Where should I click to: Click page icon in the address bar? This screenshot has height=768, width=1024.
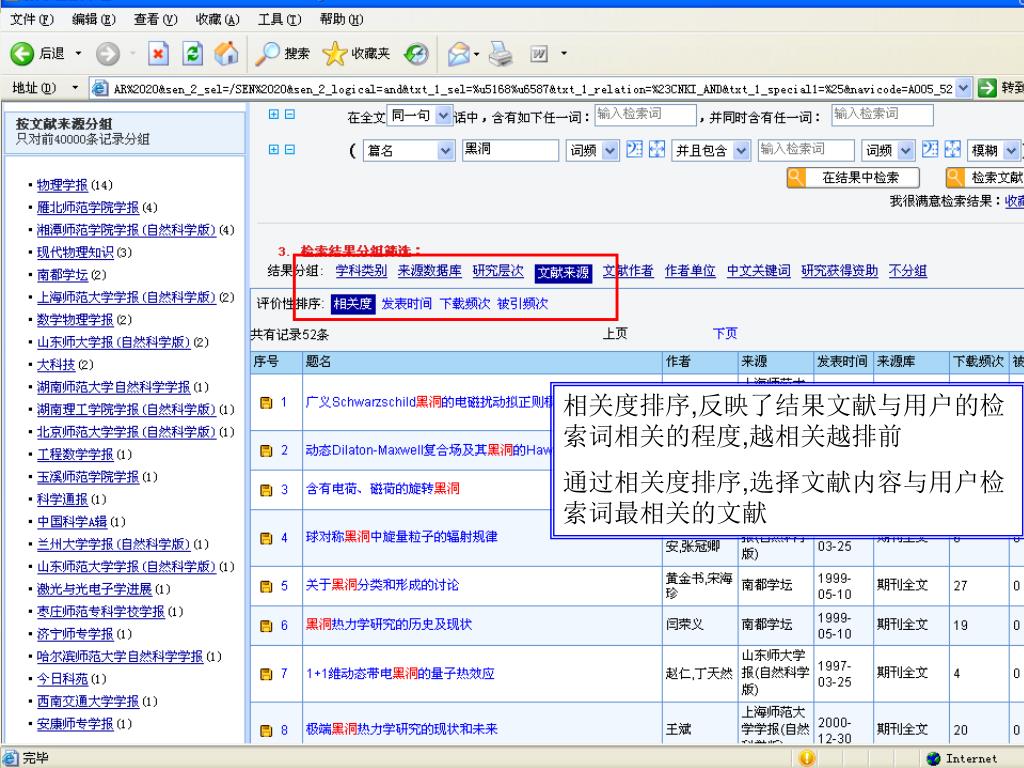pyautogui.click(x=100, y=88)
